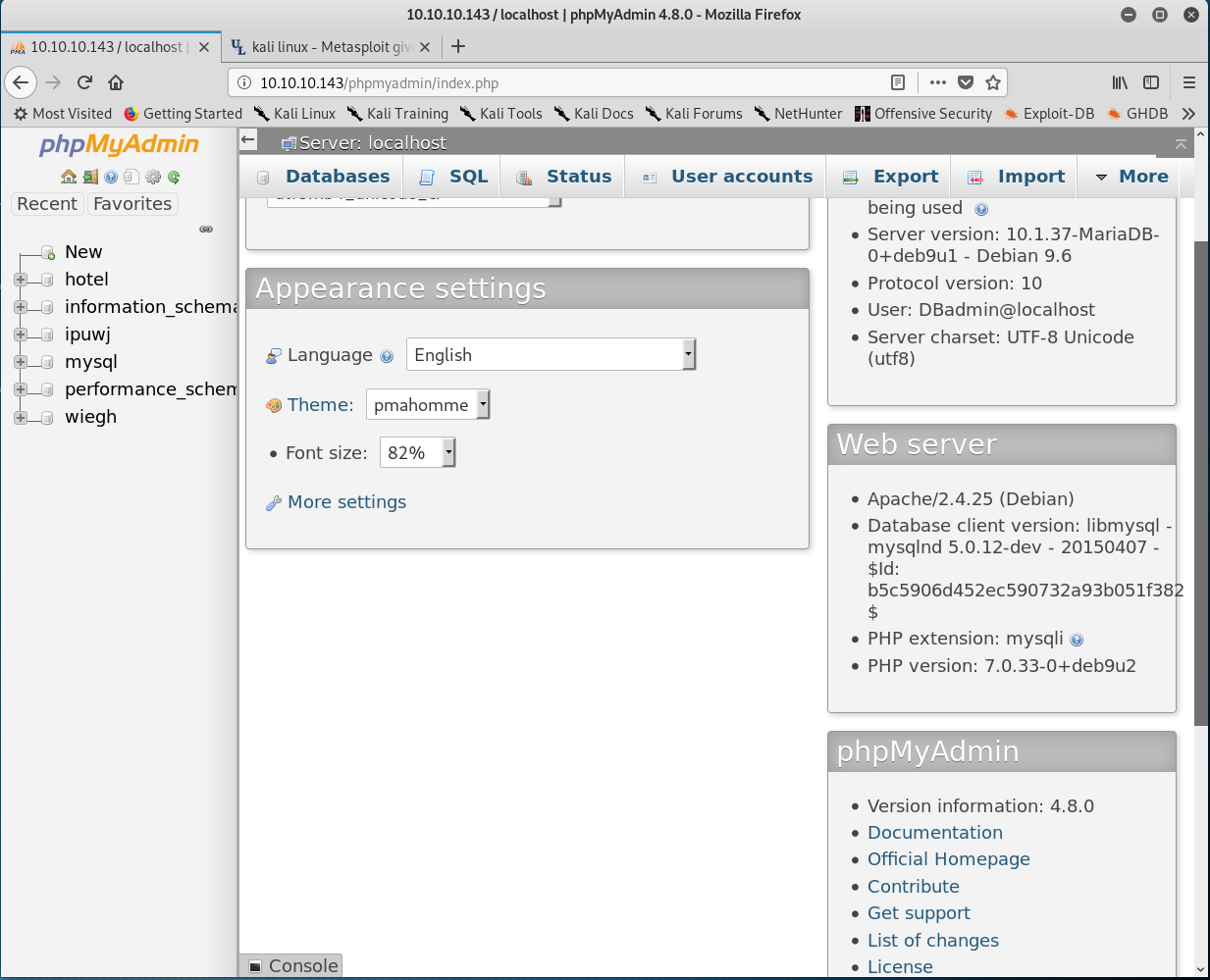This screenshot has height=980, width=1210.
Task: Select New database in the tree
Action: pyautogui.click(x=83, y=252)
